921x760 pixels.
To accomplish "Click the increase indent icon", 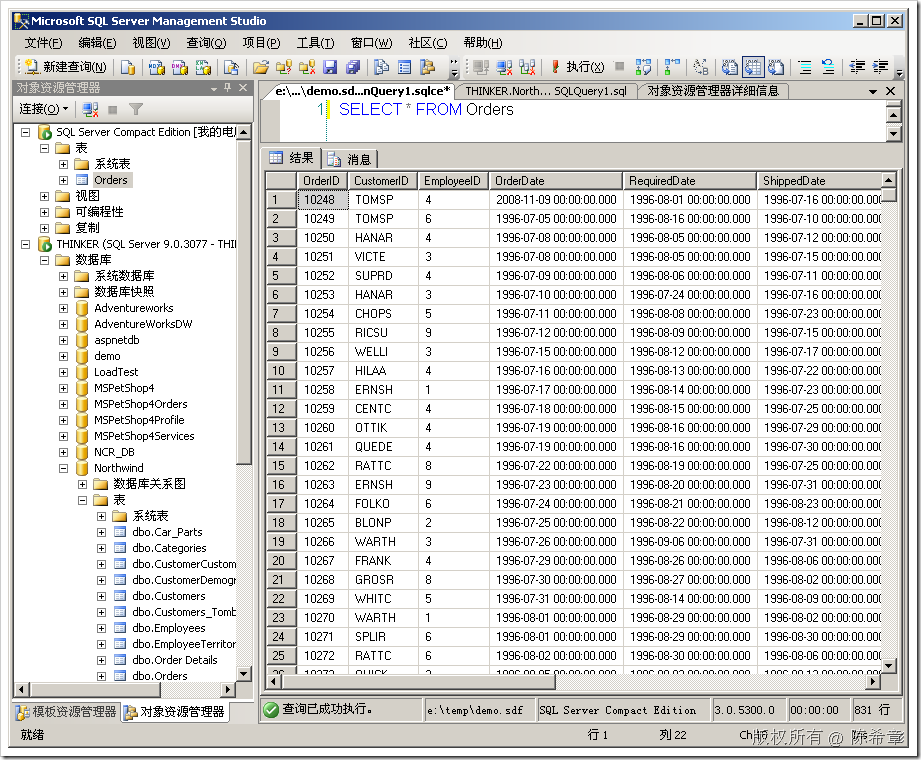I will point(880,67).
